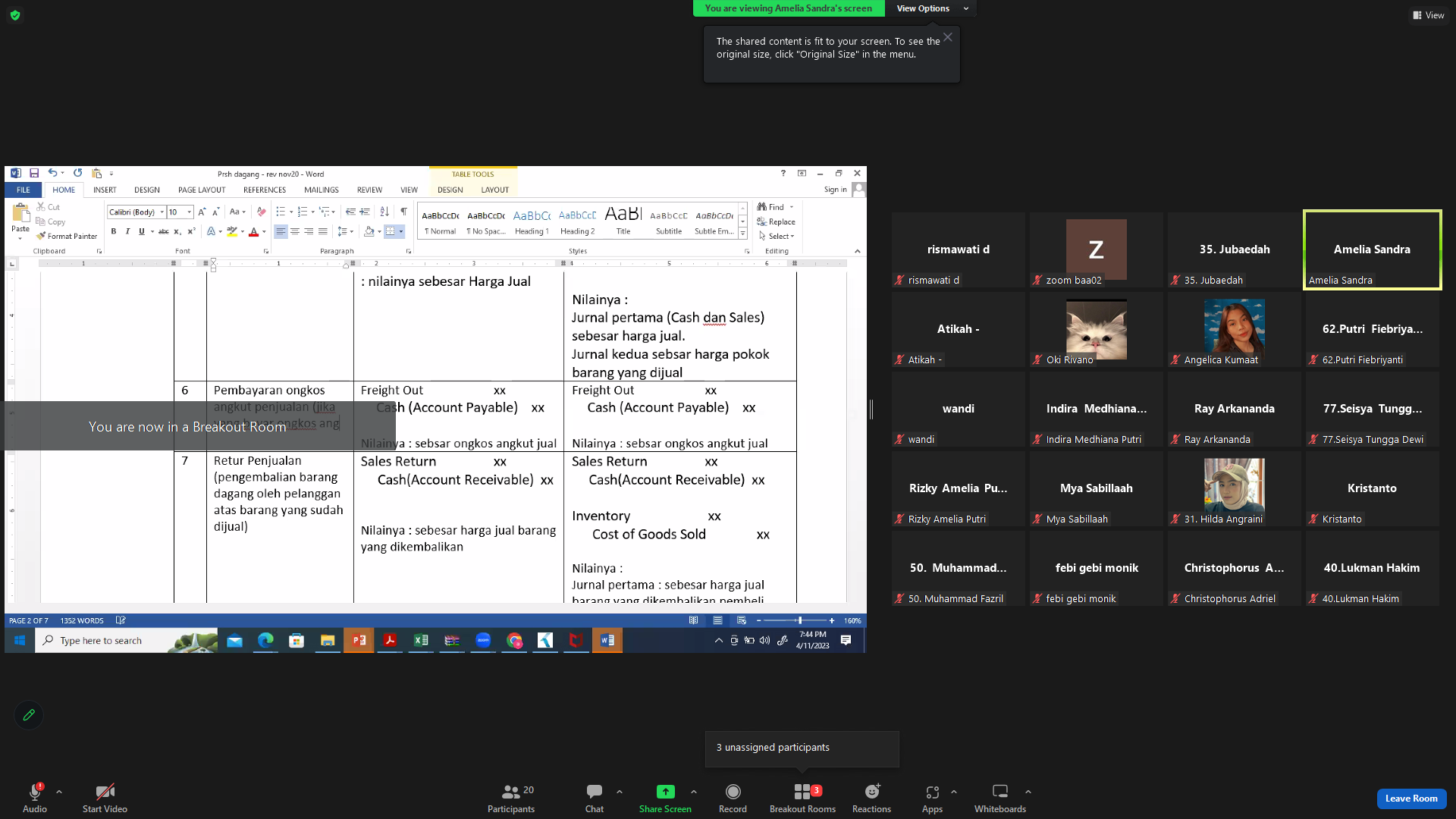Toggle Italic formatting in Word
The height and width of the screenshot is (819, 1456).
tap(127, 231)
